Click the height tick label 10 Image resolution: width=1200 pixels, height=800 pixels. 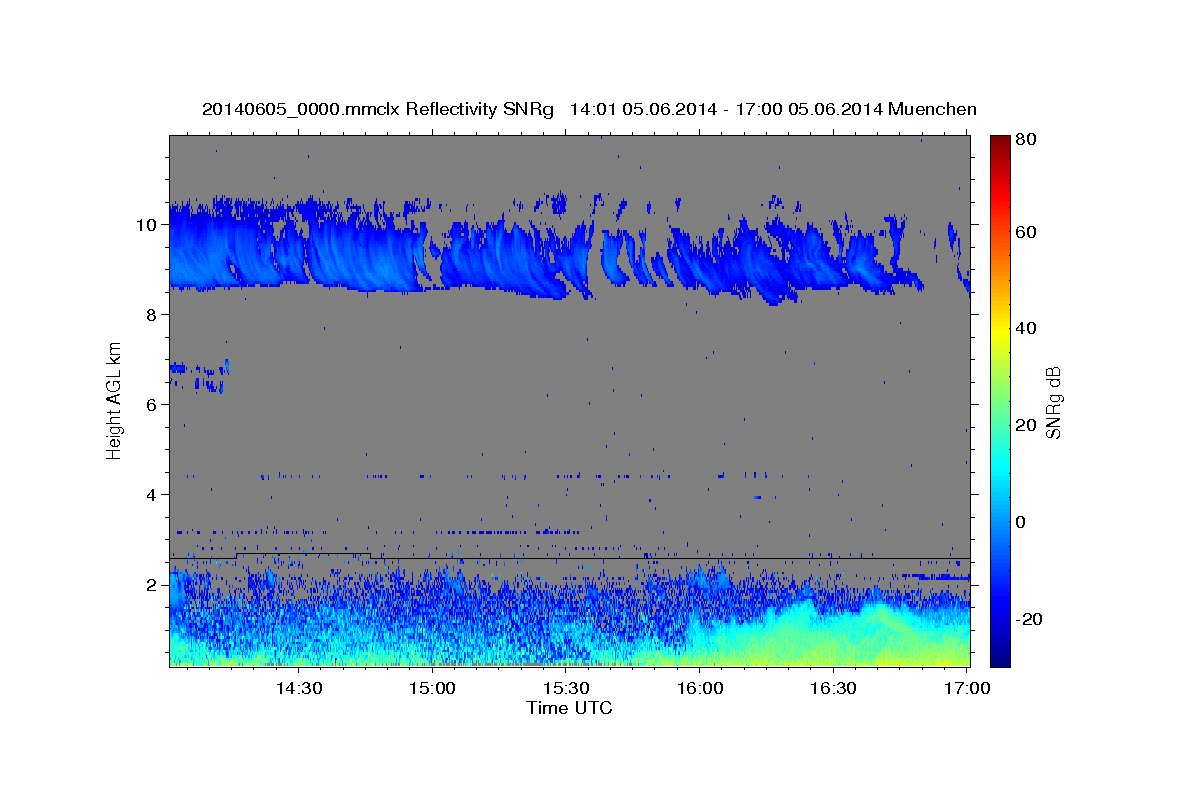coord(148,224)
